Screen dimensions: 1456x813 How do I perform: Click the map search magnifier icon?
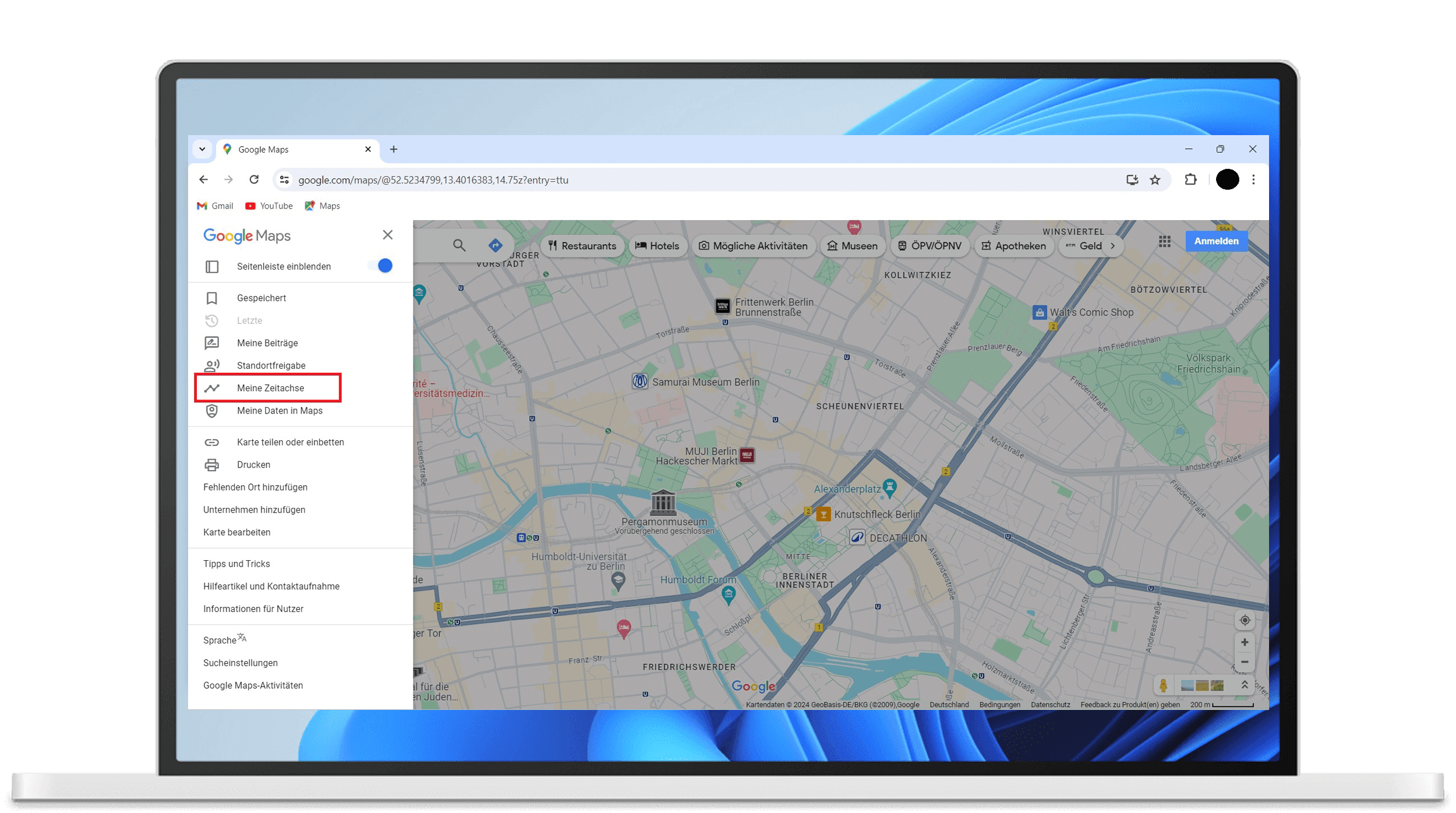coord(459,245)
